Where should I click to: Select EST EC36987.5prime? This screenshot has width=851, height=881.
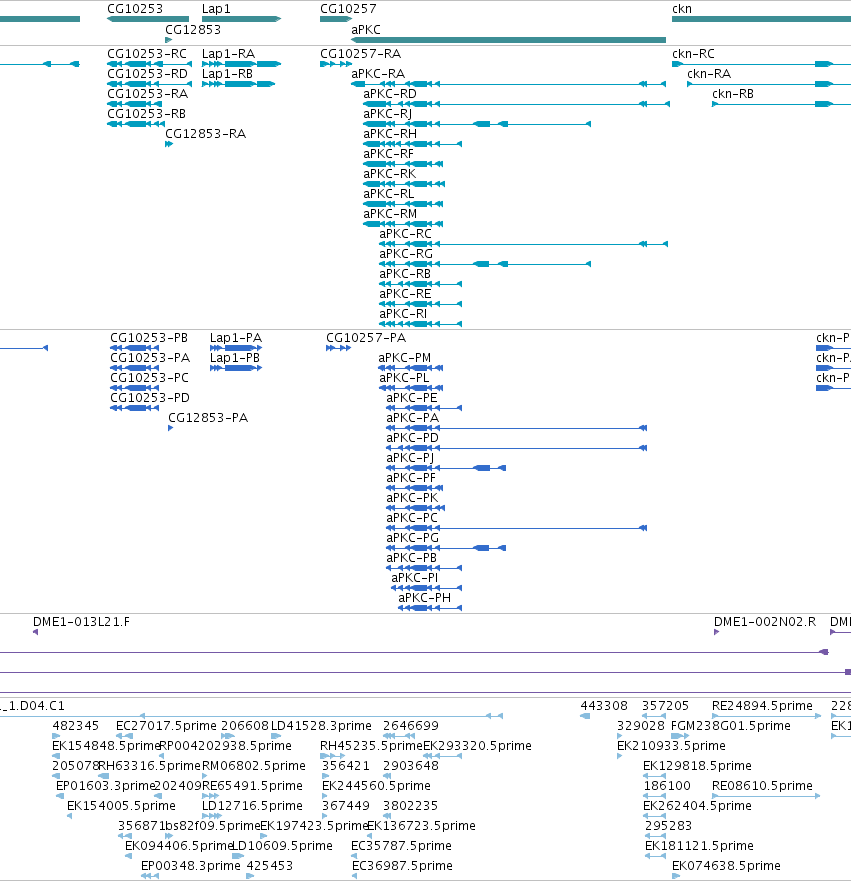tap(354, 876)
